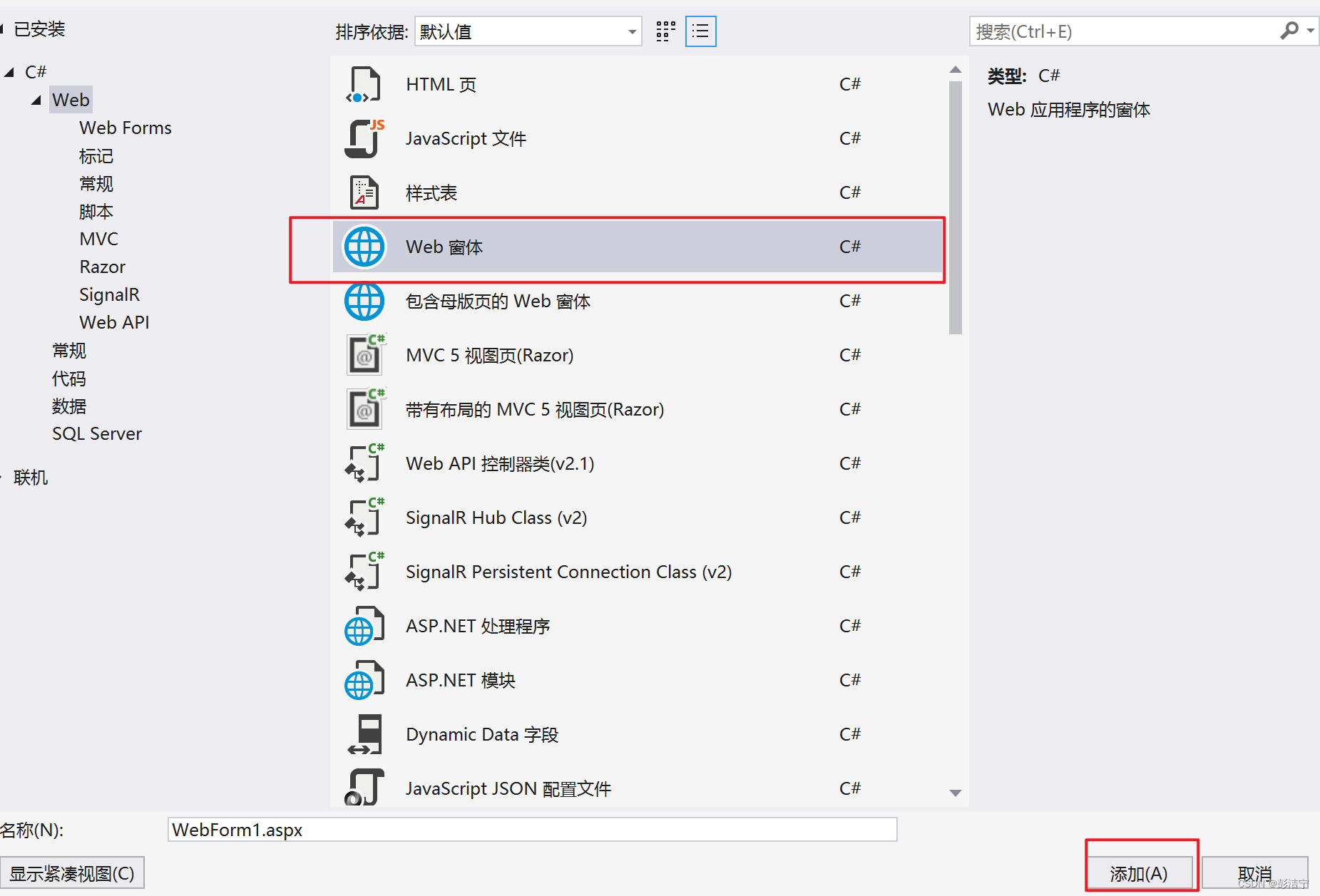Select the Web API 控制器类(v2.1) name
1320x896 pixels.
(500, 463)
